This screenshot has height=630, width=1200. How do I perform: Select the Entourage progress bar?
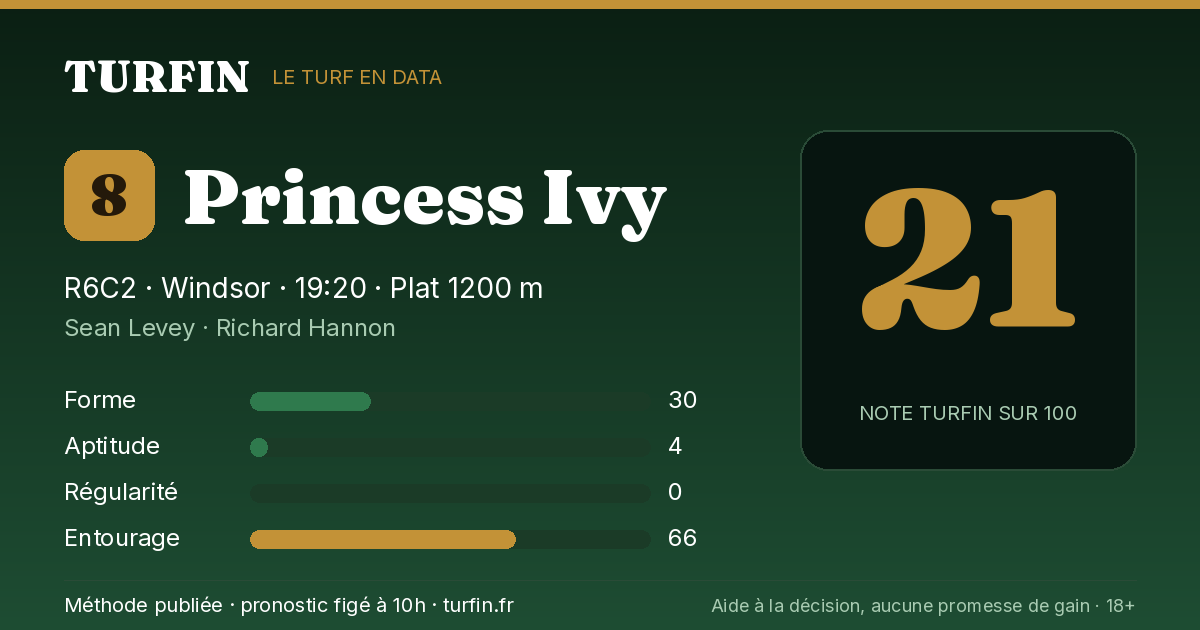(450, 539)
